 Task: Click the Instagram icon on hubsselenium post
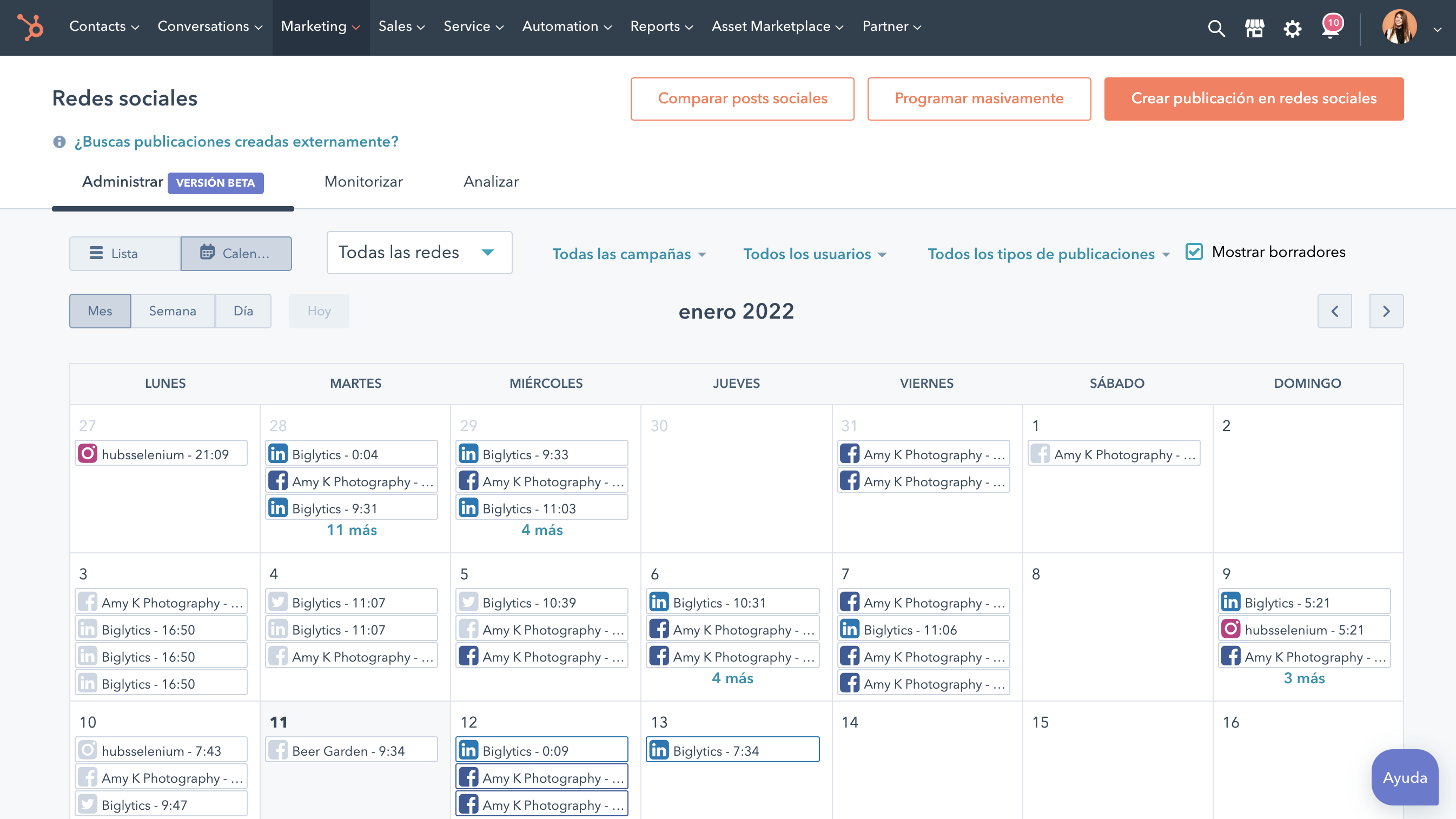[x=89, y=453]
